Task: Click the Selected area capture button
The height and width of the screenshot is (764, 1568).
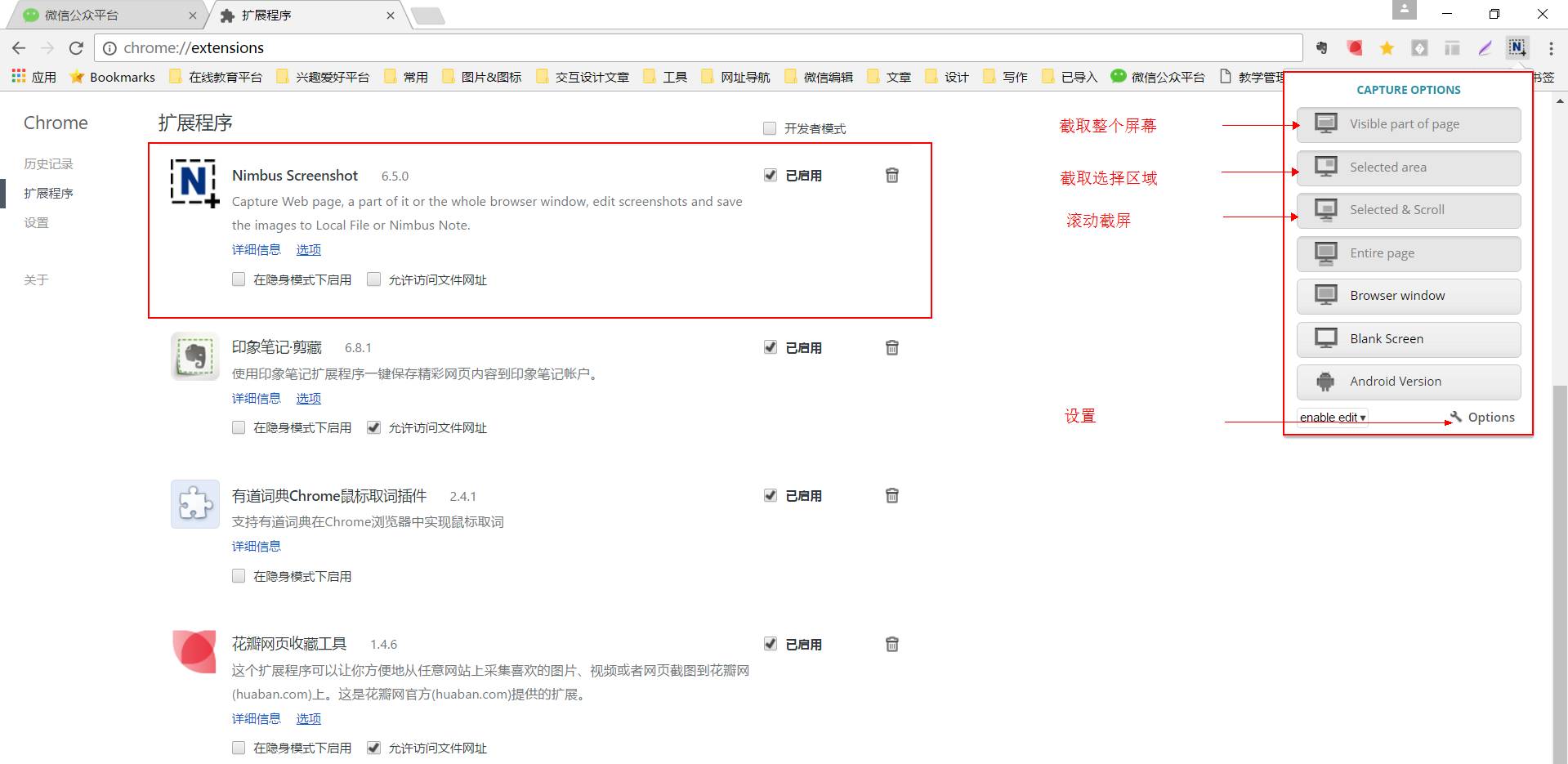Action: pos(1409,168)
